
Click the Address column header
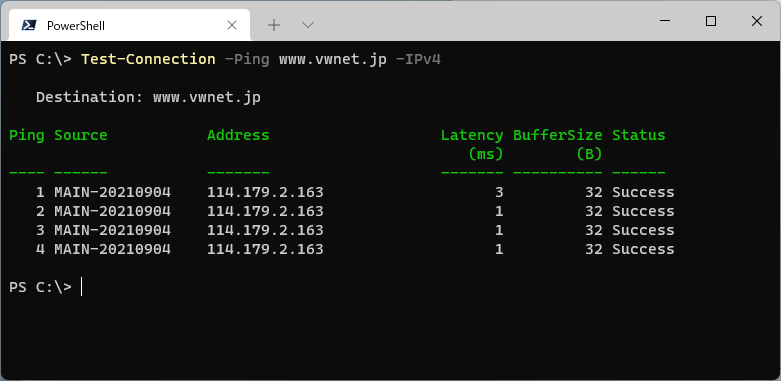(238, 135)
